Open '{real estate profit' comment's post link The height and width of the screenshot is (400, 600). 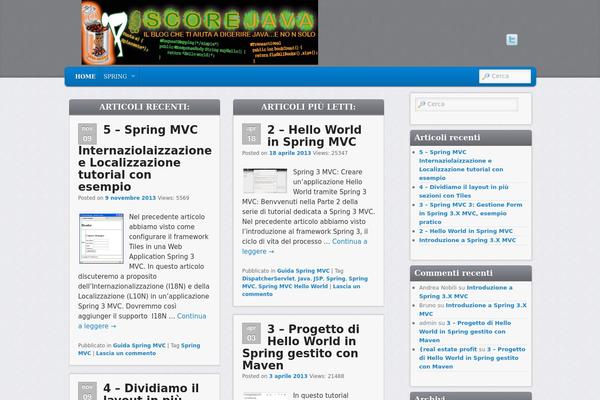tap(472, 358)
